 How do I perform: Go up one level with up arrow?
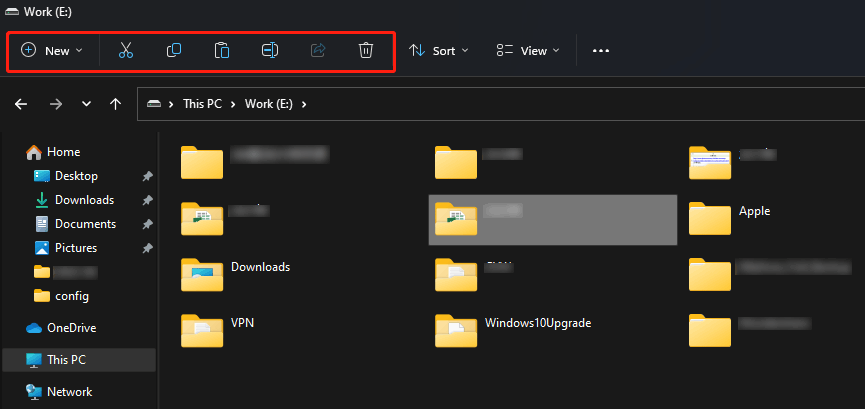click(x=115, y=104)
